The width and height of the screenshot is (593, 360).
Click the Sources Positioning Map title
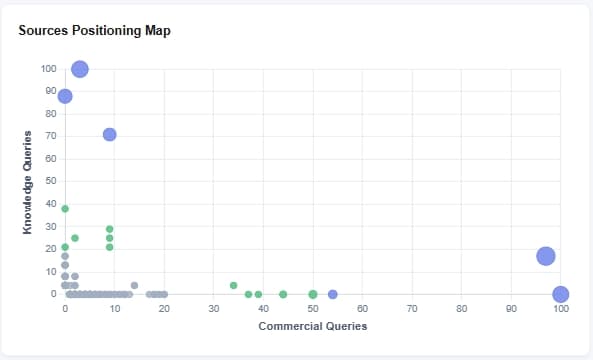tap(95, 30)
